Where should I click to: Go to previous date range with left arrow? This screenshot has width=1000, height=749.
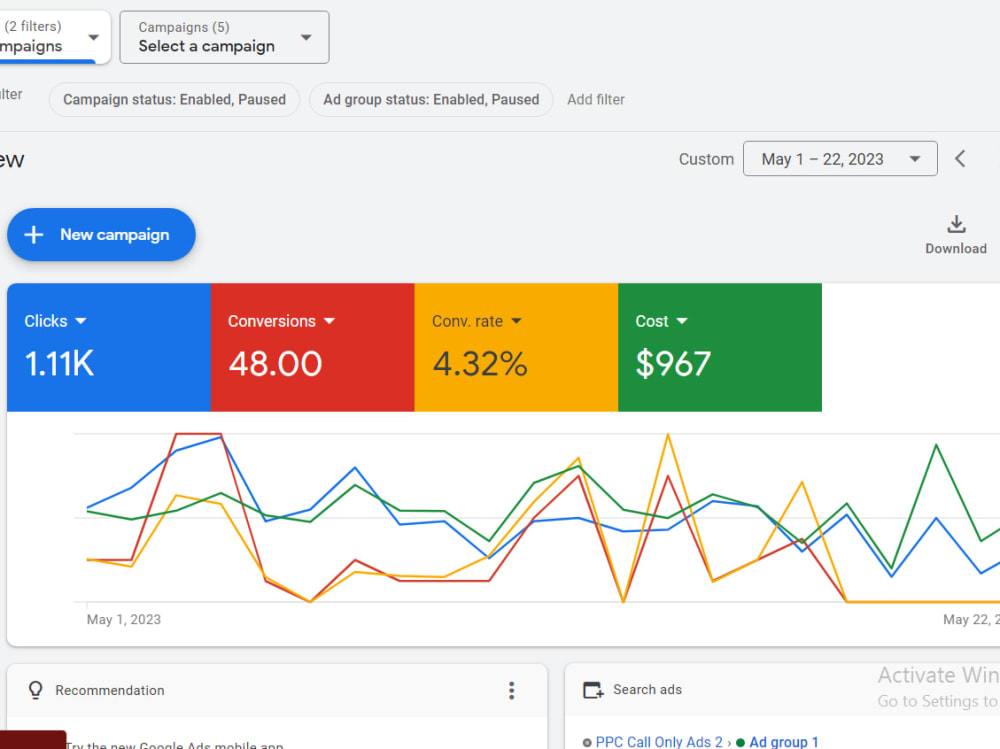tap(960, 159)
